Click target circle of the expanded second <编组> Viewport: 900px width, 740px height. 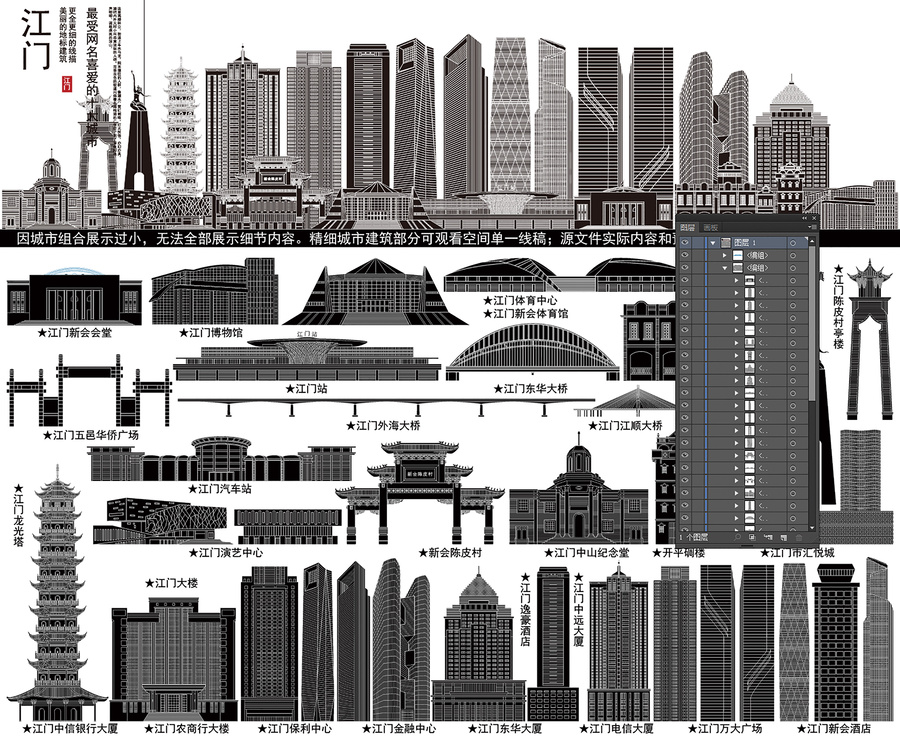click(x=793, y=268)
